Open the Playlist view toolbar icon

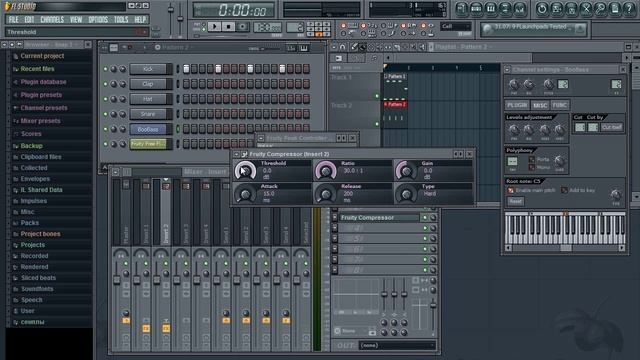(x=462, y=9)
